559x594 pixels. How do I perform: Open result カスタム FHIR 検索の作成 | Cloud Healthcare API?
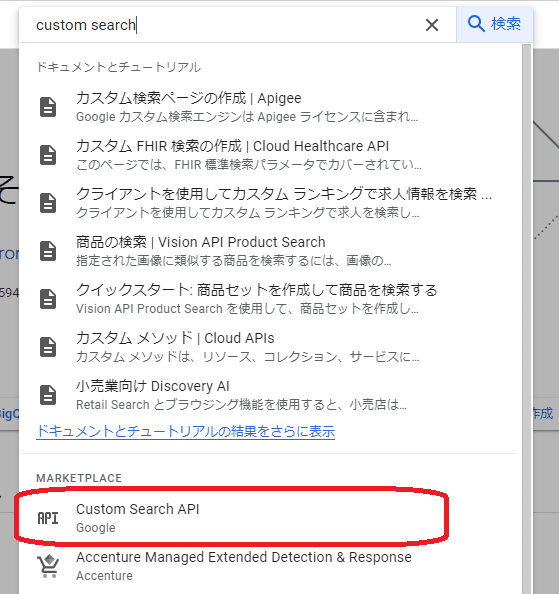233,146
